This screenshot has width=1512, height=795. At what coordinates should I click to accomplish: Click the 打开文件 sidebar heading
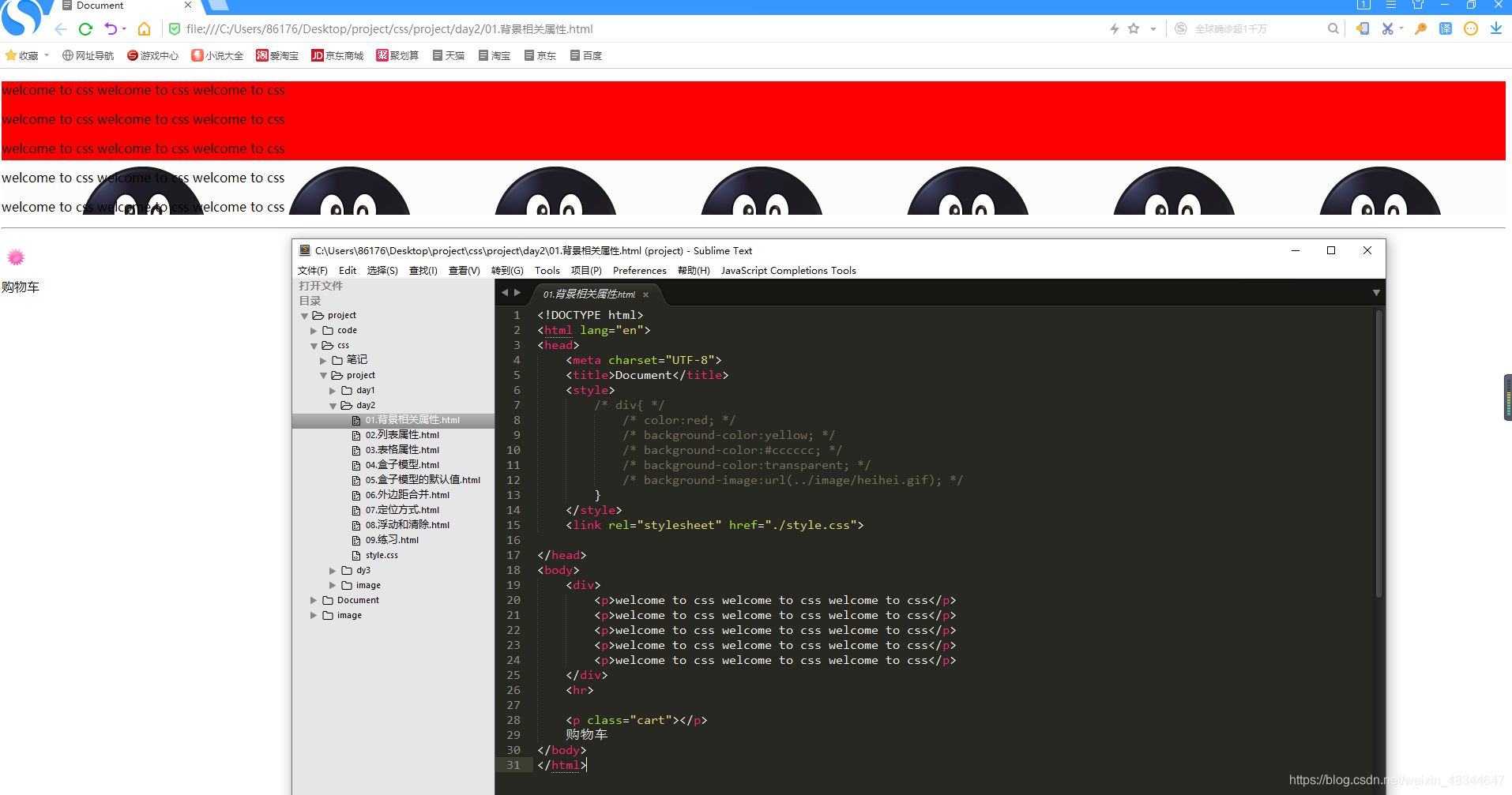coord(321,286)
